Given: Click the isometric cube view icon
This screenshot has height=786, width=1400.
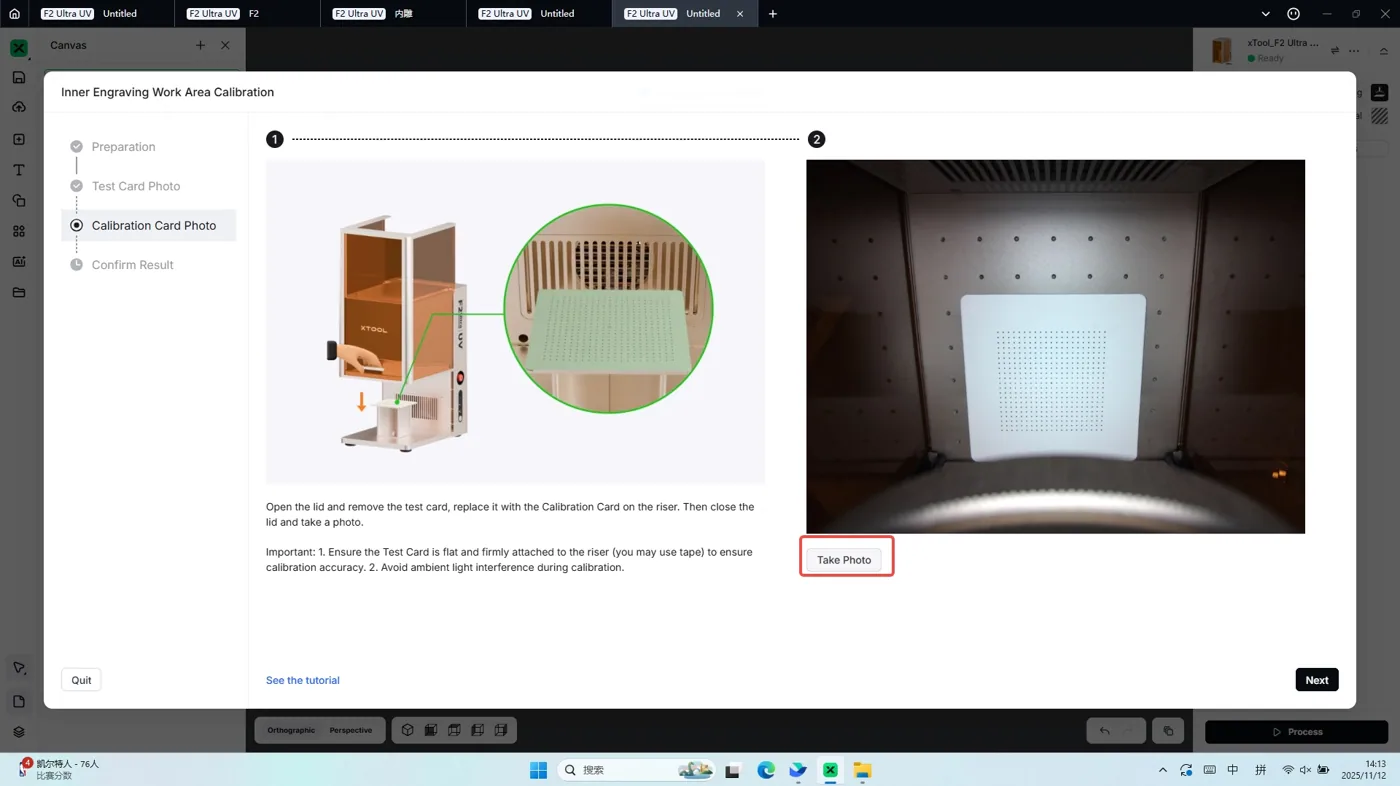Looking at the screenshot, I should tap(407, 730).
